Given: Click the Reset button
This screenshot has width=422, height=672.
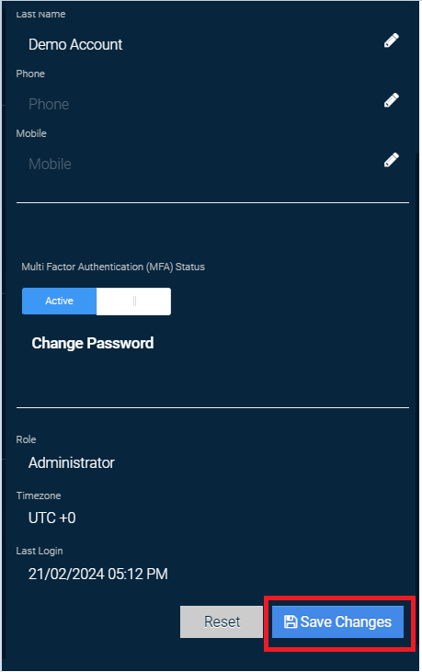Looking at the screenshot, I should coord(221,622).
